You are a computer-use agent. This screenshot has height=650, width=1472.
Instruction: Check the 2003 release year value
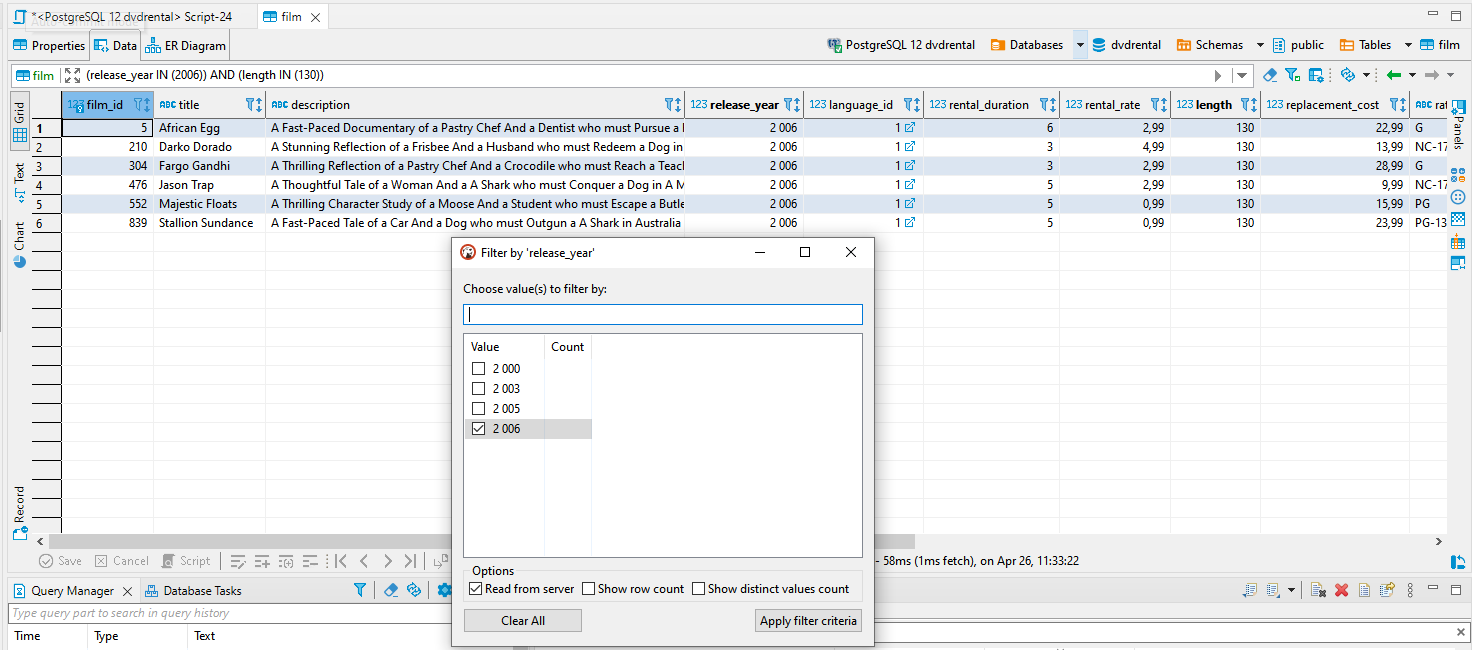click(x=477, y=388)
